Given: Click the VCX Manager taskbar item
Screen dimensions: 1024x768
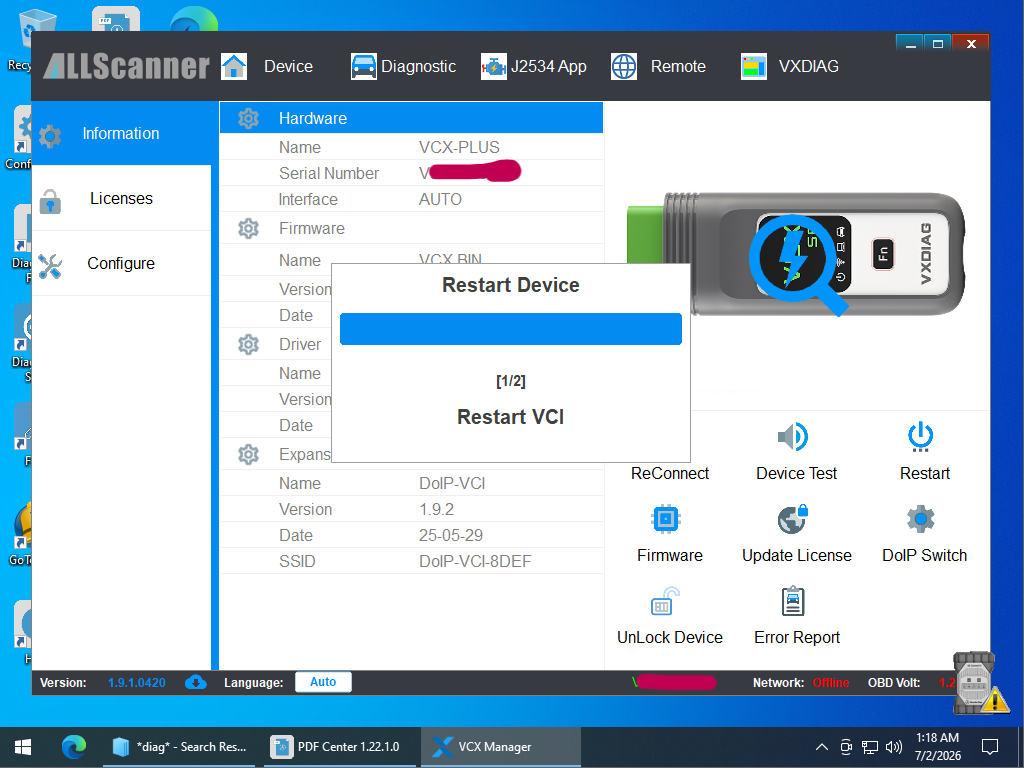Looking at the screenshot, I should [x=499, y=747].
